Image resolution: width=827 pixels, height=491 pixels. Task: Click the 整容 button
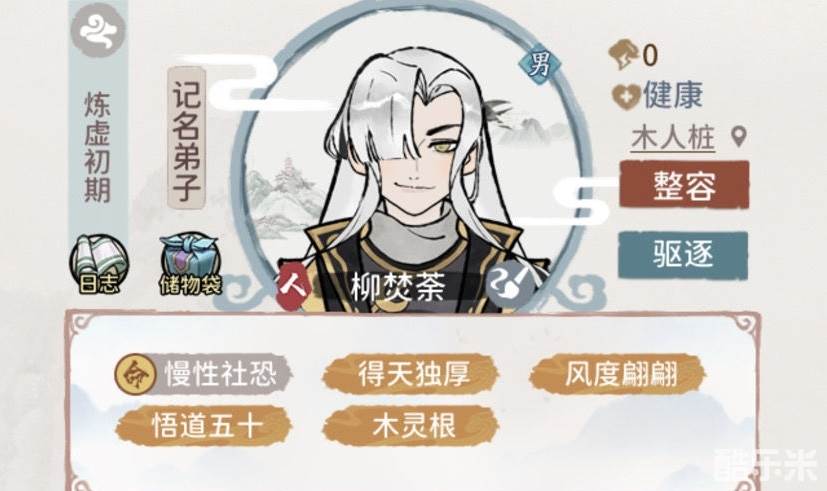coord(684,185)
